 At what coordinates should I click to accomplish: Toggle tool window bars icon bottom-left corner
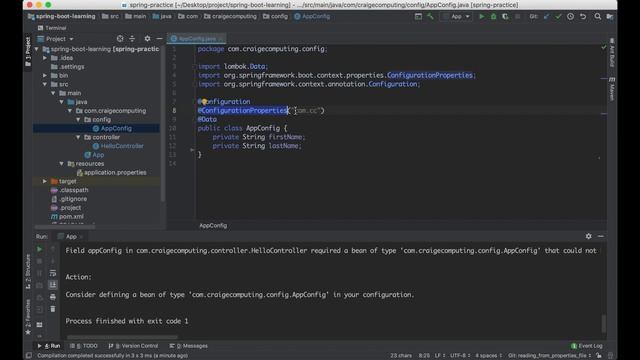(29, 356)
